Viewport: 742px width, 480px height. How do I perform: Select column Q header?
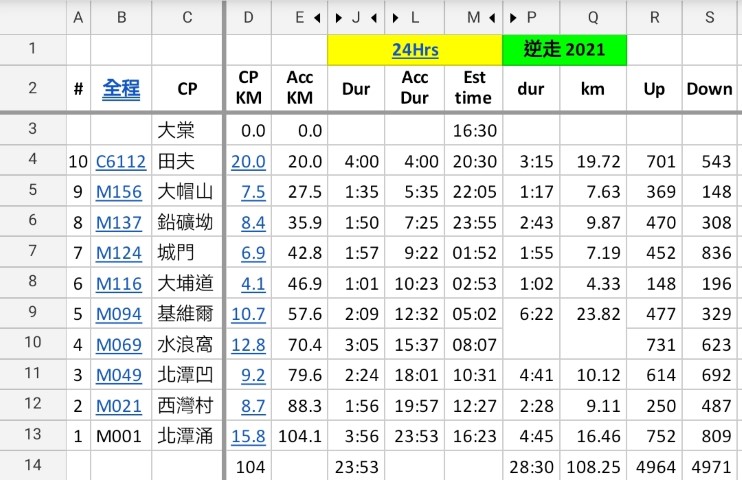pos(593,18)
